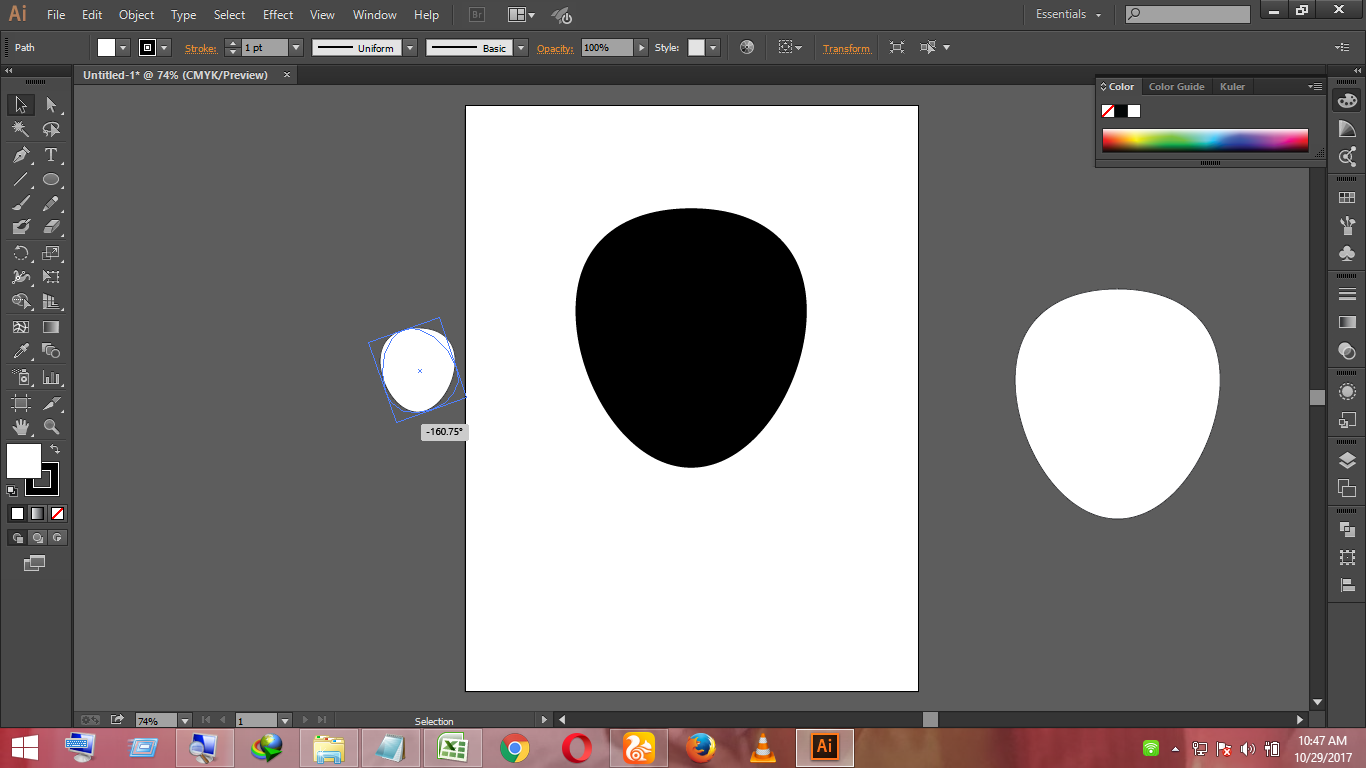Switch to the Color Guide tab
Screen dimensions: 1366x768
(1177, 86)
